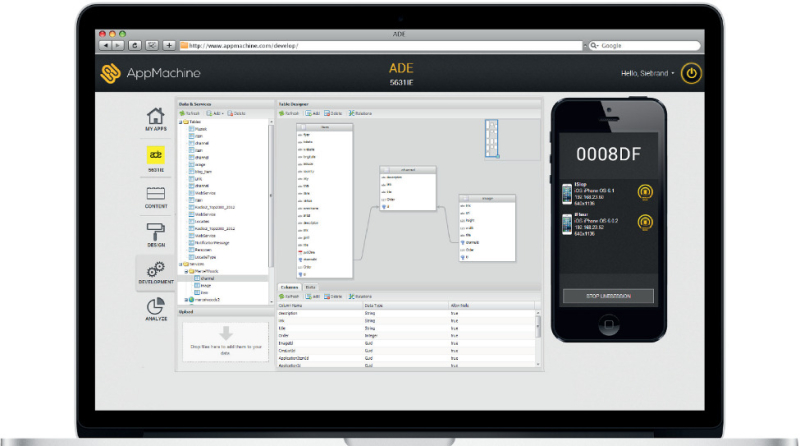
Task: Click Delete in Data & Services toolbar
Action: click(x=237, y=113)
